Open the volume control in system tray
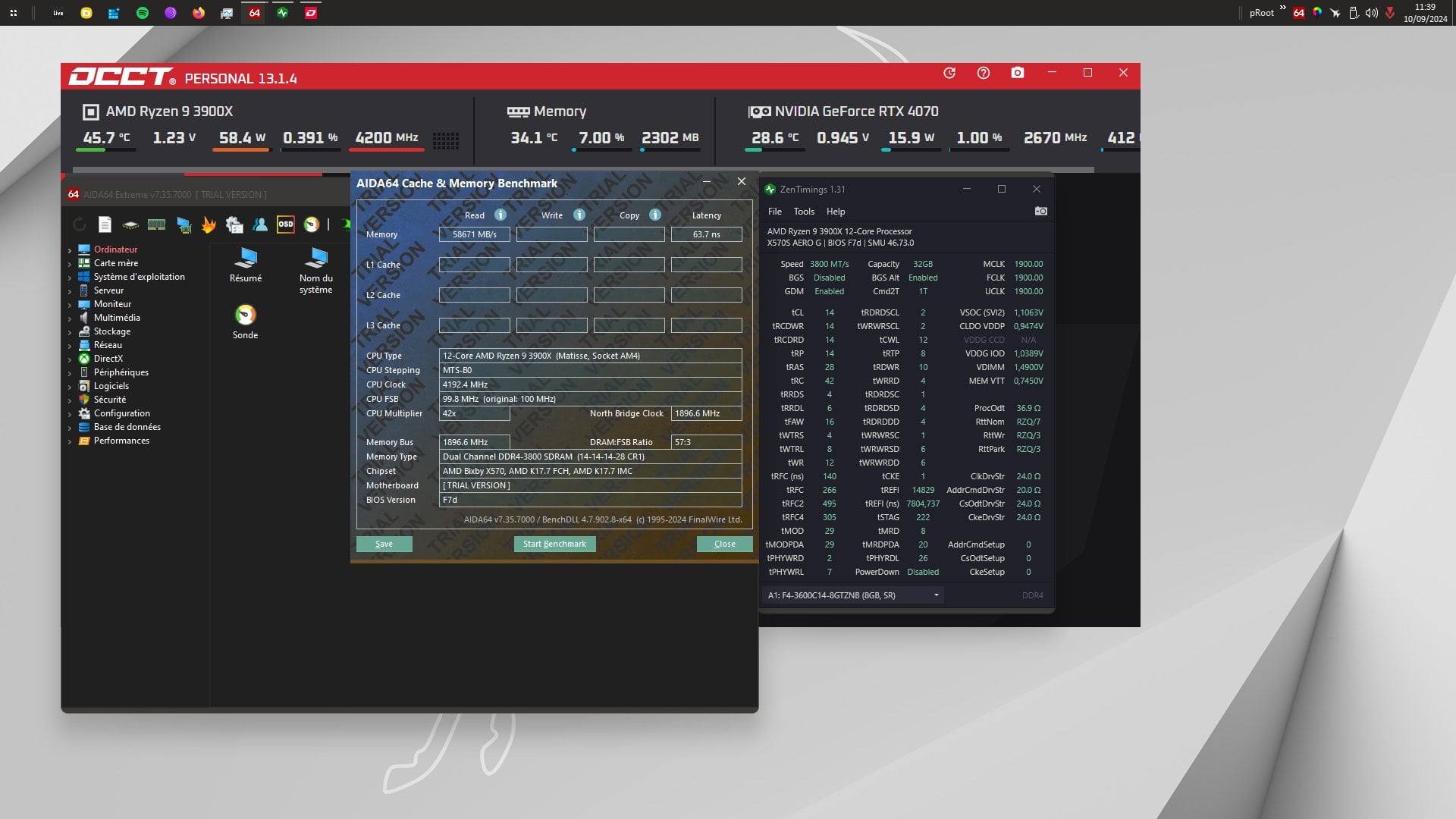Image resolution: width=1456 pixels, height=819 pixels. coord(1371,13)
